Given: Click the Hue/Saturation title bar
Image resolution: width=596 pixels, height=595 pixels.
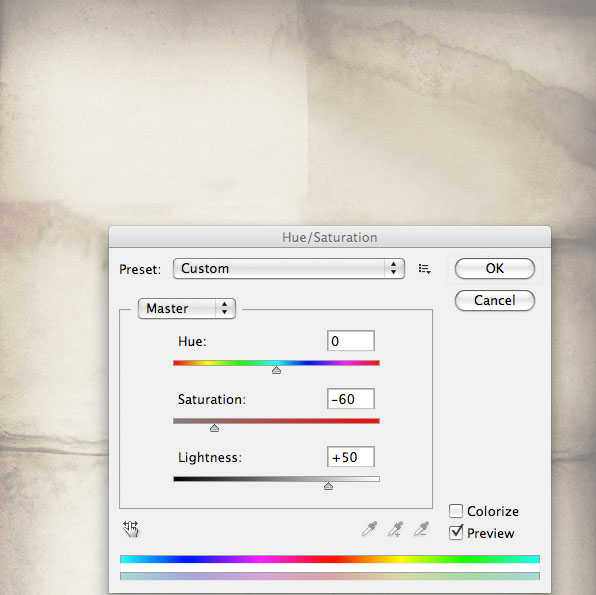Looking at the screenshot, I should coord(330,237).
